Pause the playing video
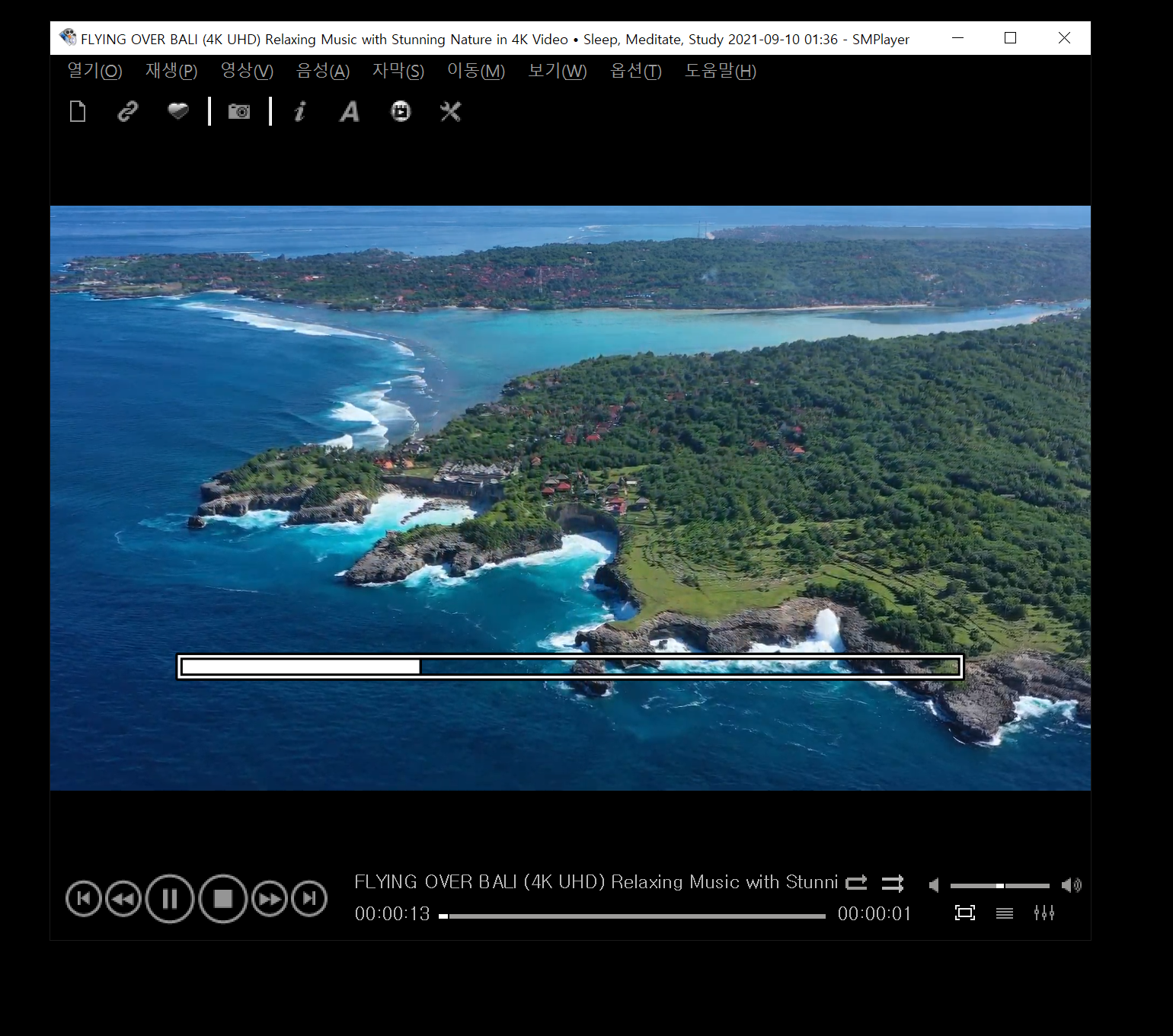 [x=170, y=899]
